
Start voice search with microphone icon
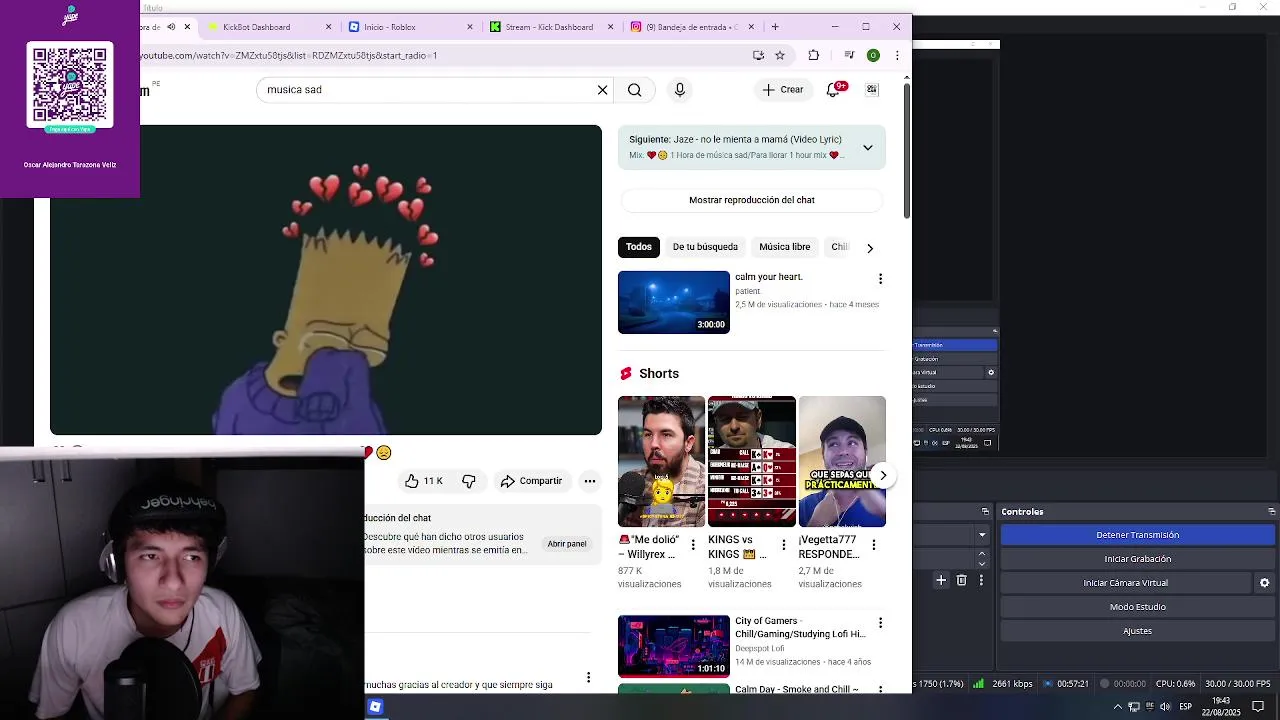680,90
